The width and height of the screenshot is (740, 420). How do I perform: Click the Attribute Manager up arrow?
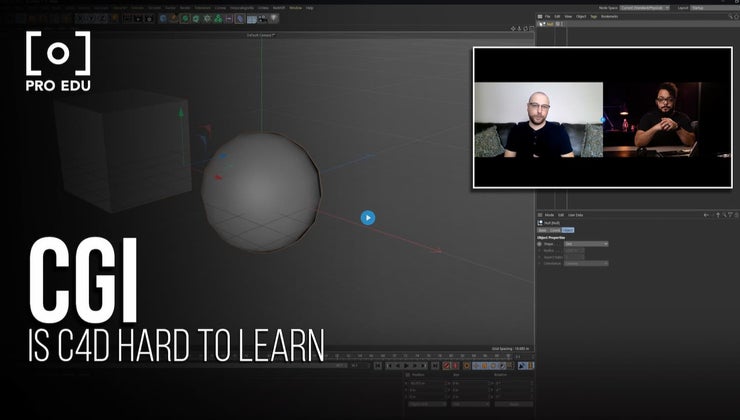718,215
